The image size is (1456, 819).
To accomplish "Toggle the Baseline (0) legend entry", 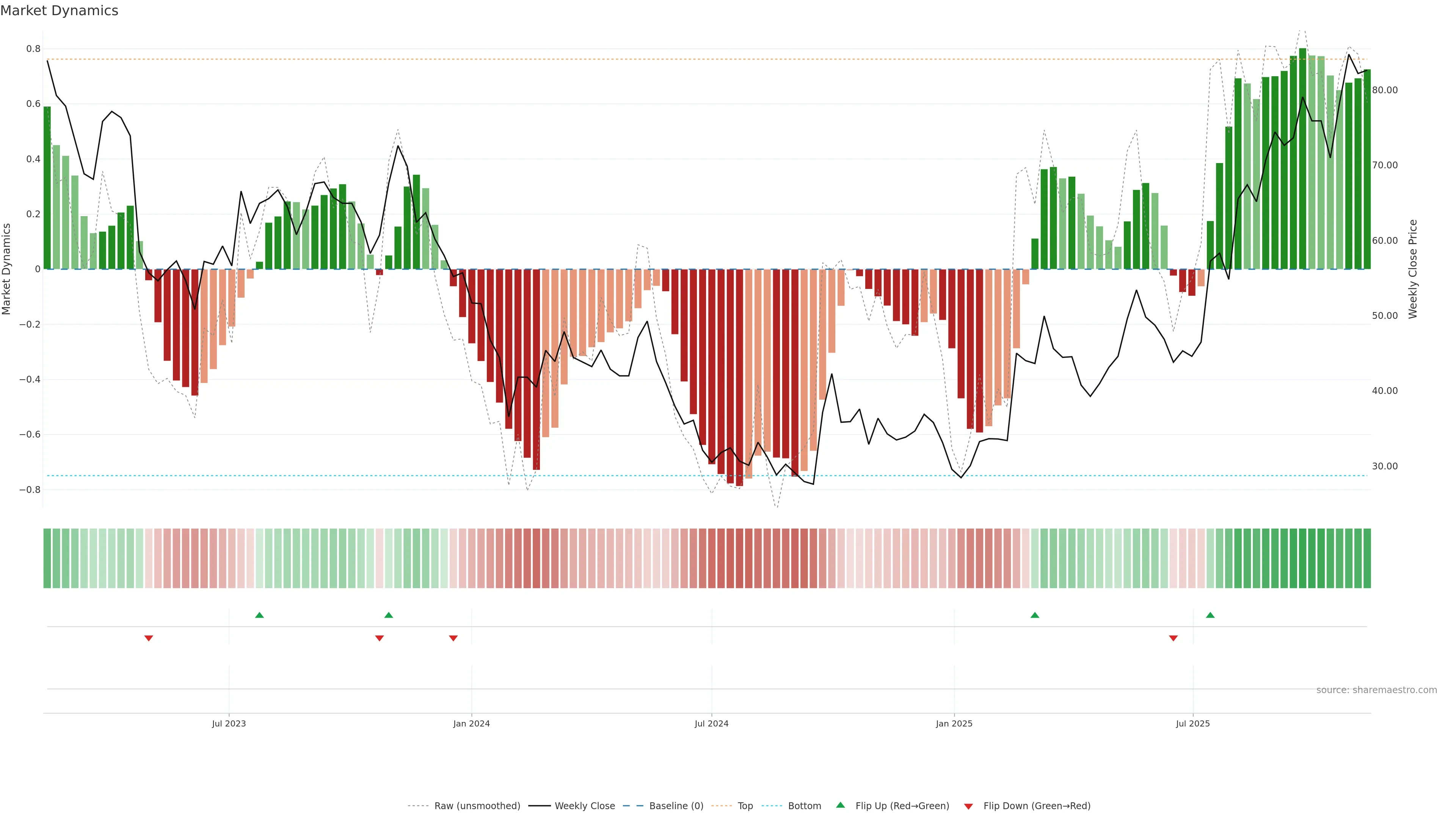I will click(x=676, y=806).
